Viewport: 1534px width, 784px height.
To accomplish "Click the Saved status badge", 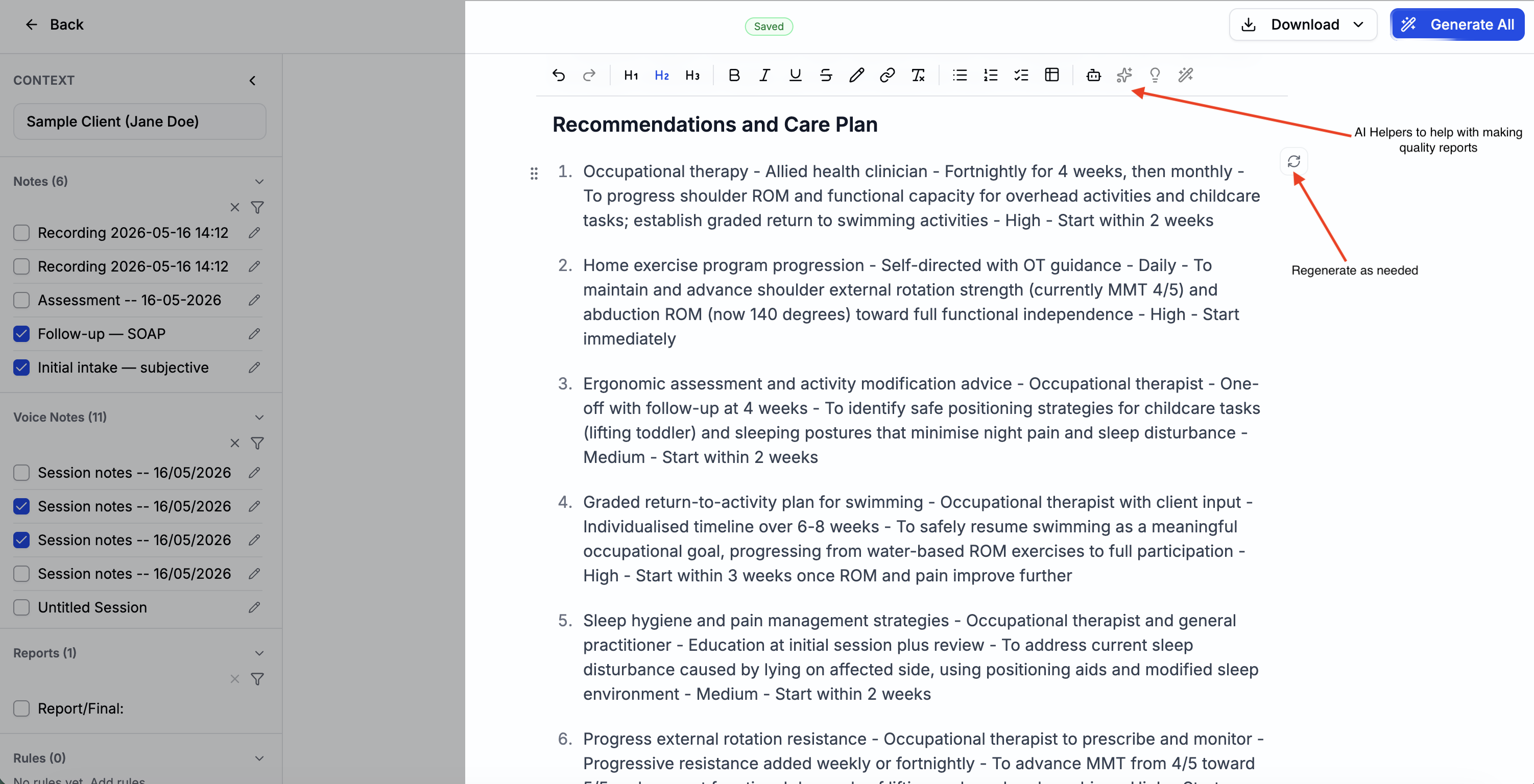I will [x=768, y=26].
